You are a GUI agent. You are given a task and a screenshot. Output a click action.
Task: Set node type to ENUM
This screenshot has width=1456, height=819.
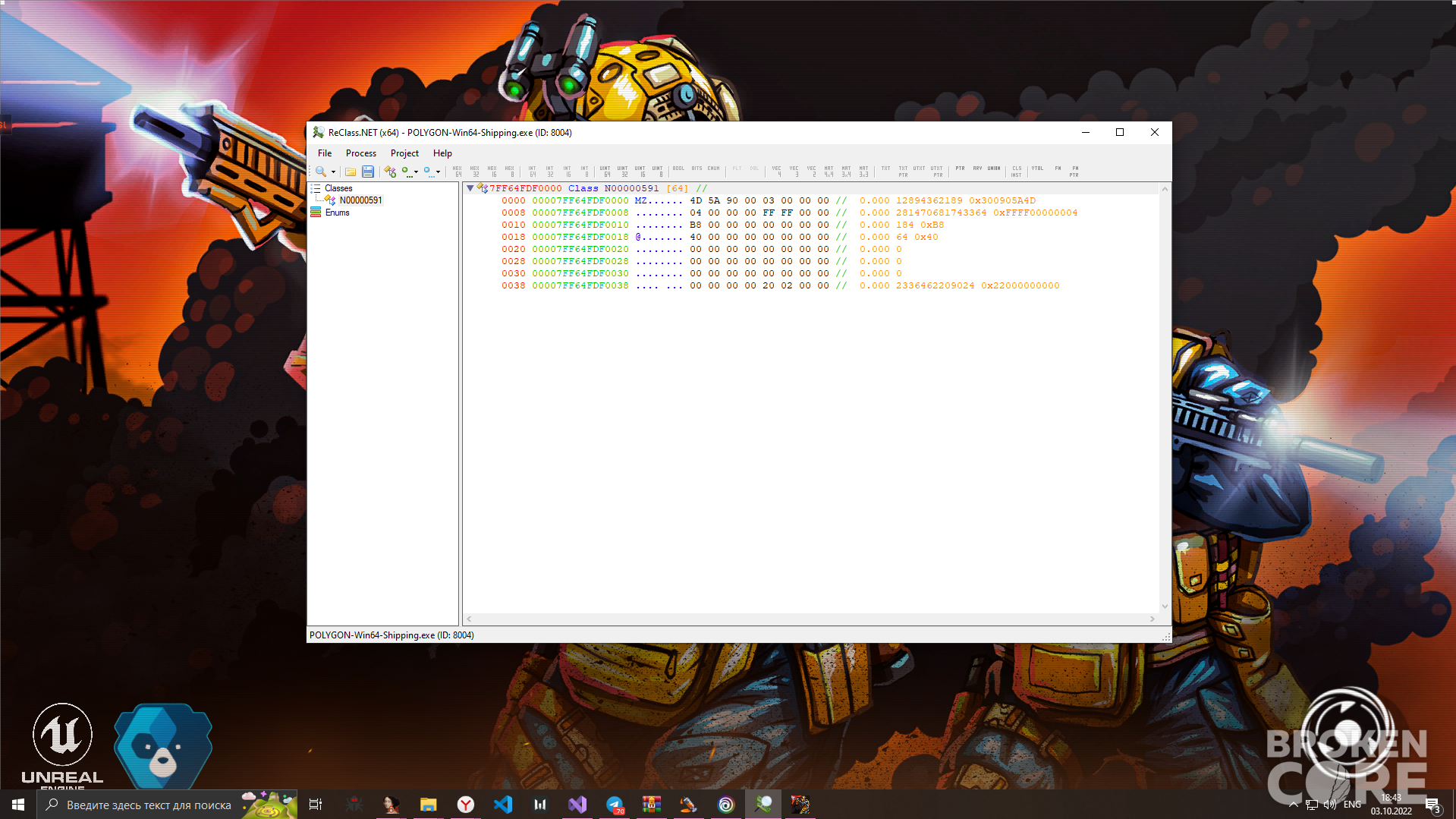point(714,169)
